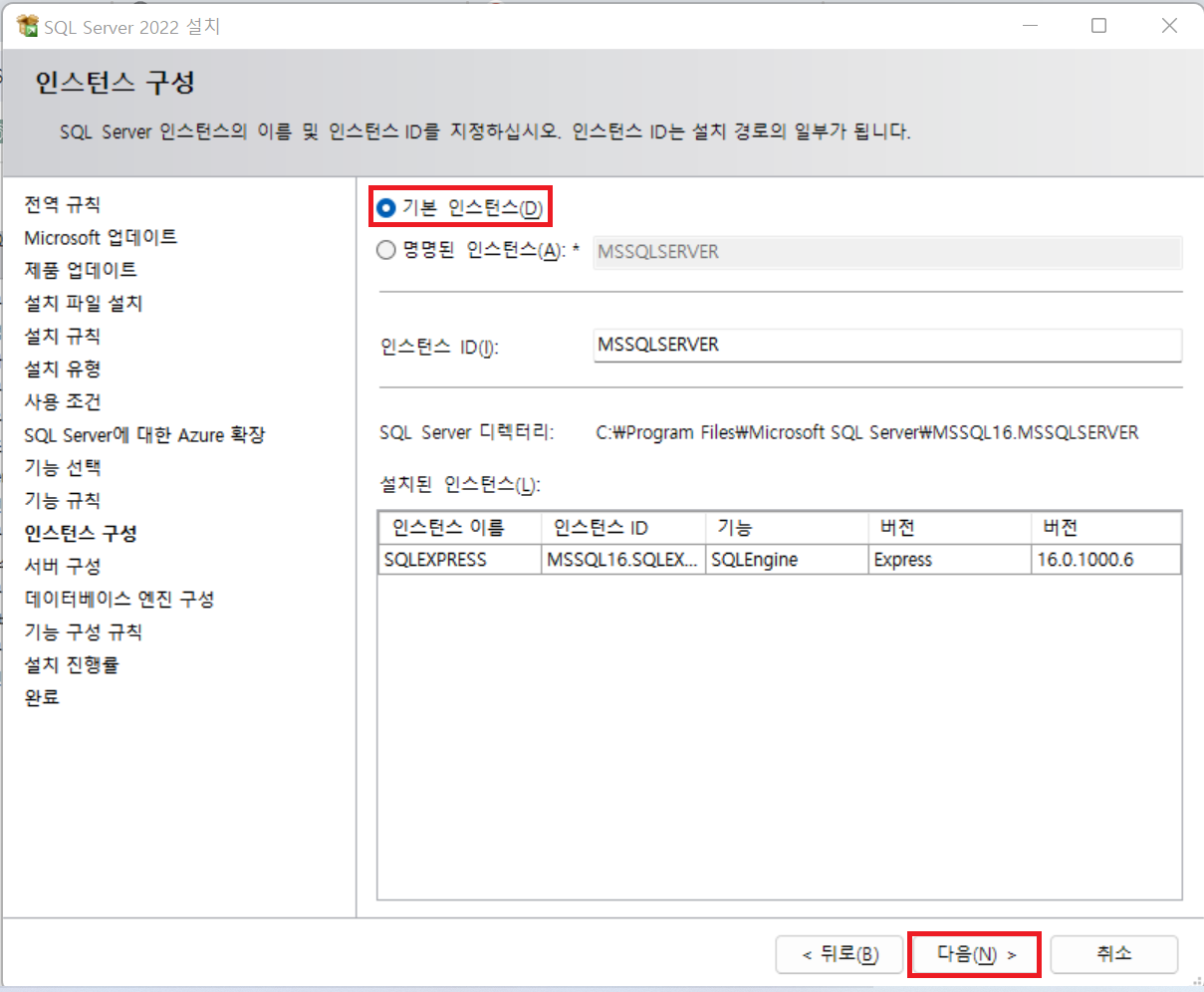Click the 기능 column header

click(x=787, y=528)
